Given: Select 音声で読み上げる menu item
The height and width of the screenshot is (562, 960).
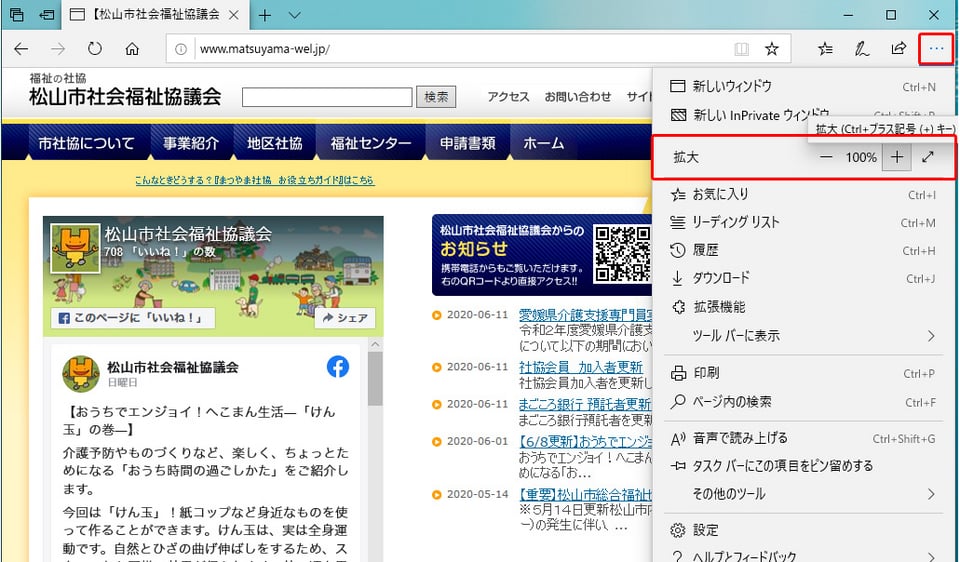Looking at the screenshot, I should [x=803, y=438].
